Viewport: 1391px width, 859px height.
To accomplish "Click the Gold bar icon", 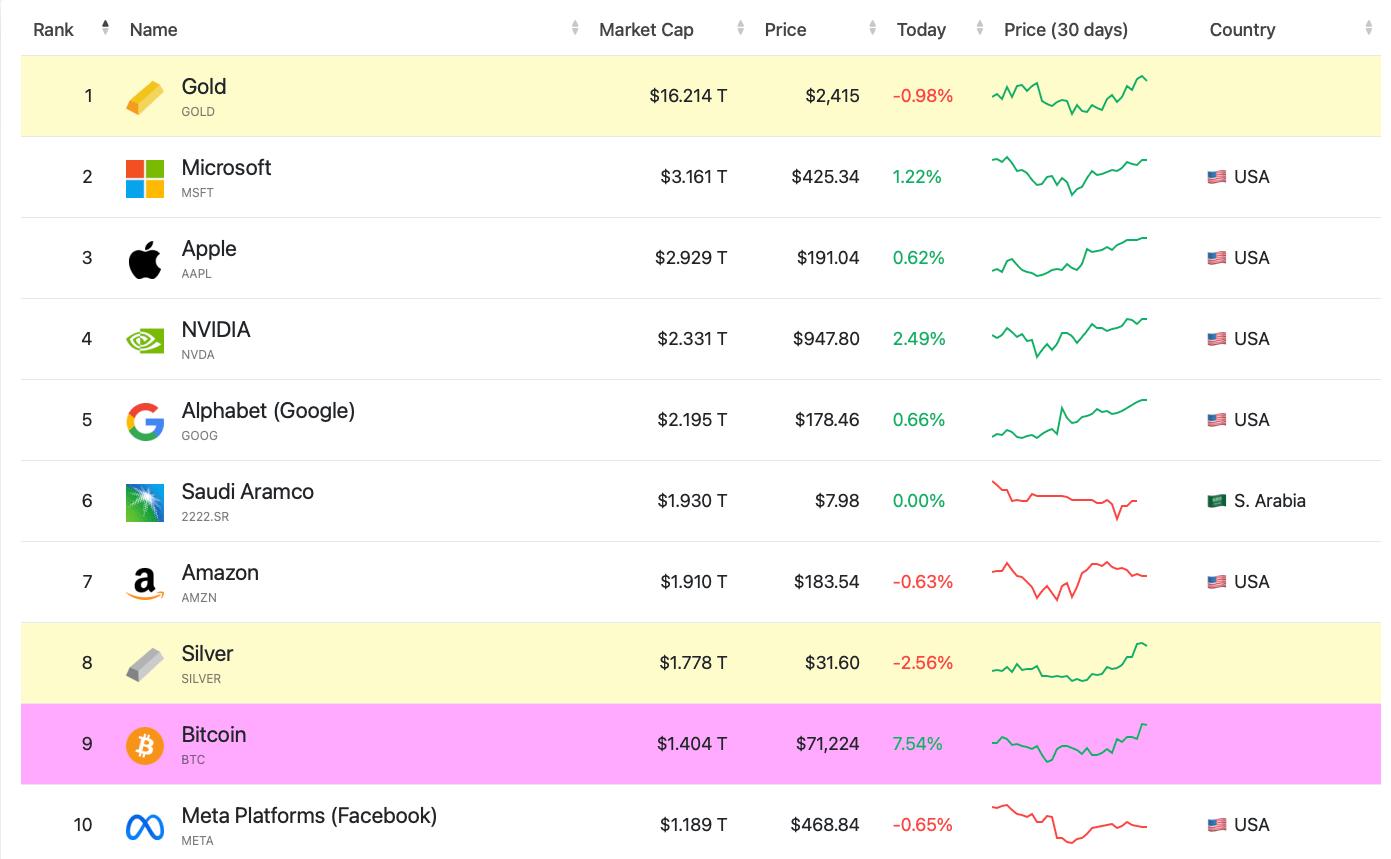I will coord(145,97).
